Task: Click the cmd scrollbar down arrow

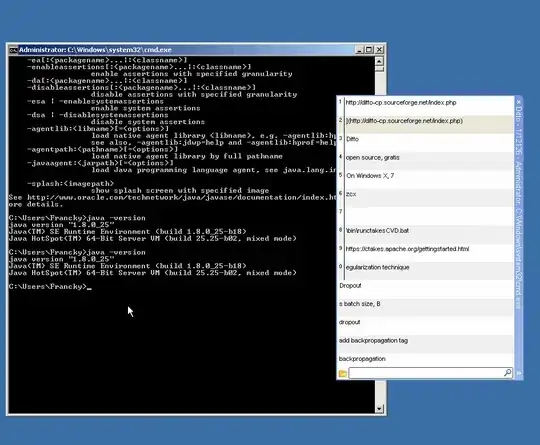Action: [379, 409]
